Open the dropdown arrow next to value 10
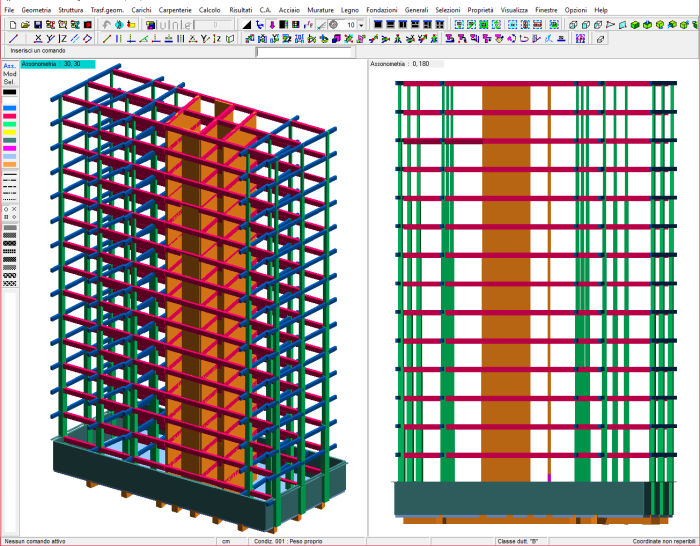Image resolution: width=700 pixels, height=546 pixels. tap(361, 24)
